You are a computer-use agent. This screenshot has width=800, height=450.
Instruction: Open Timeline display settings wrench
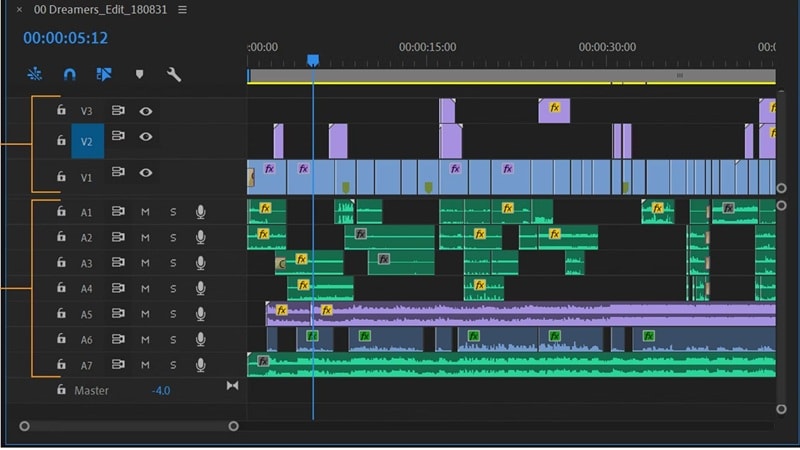(173, 74)
